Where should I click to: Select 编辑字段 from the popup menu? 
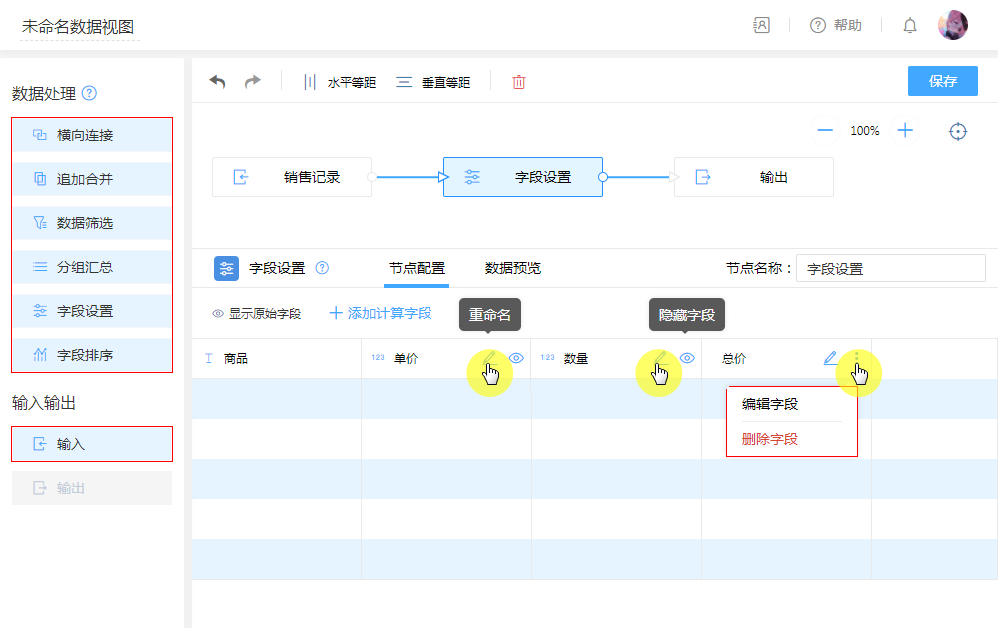(x=770, y=405)
